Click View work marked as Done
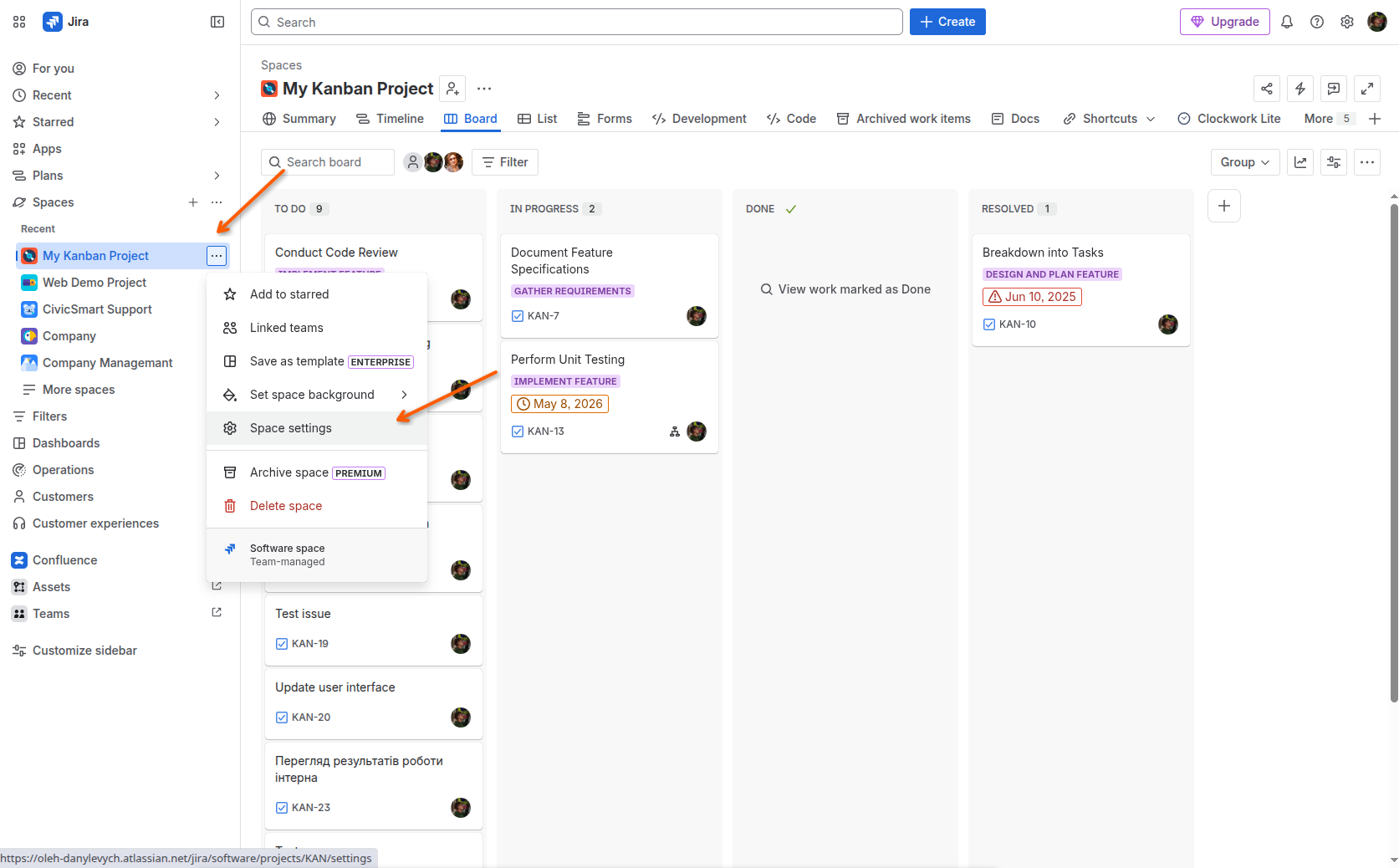1399x868 pixels. [845, 289]
